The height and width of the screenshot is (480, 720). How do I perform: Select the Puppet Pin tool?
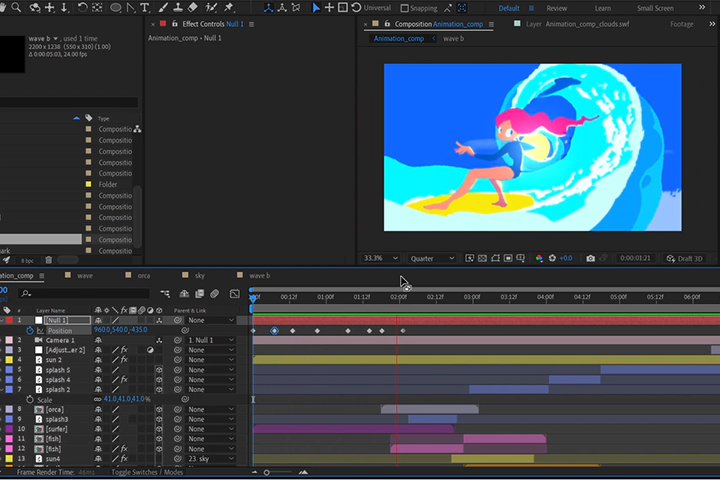coord(229,7)
